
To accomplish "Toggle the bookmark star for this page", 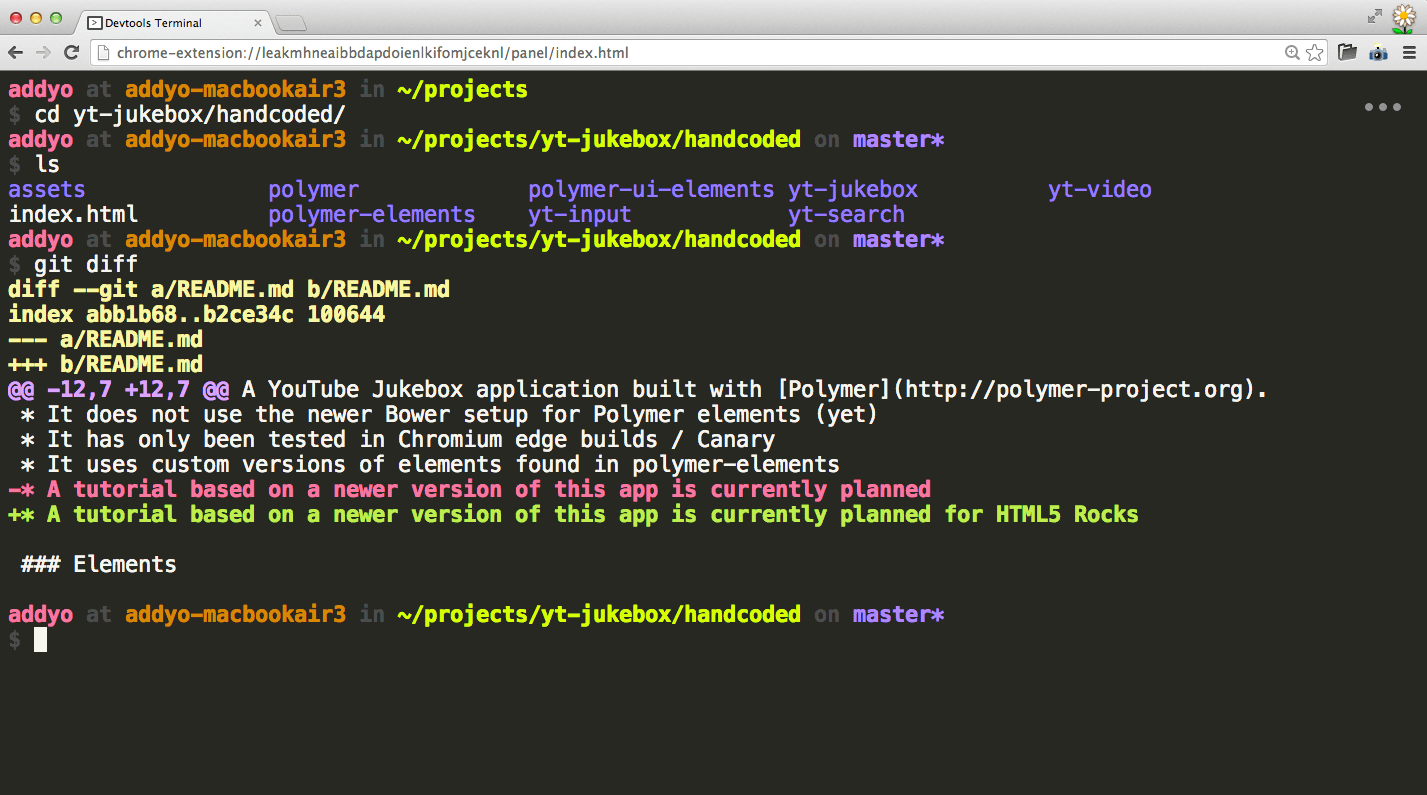I will click(x=1312, y=51).
